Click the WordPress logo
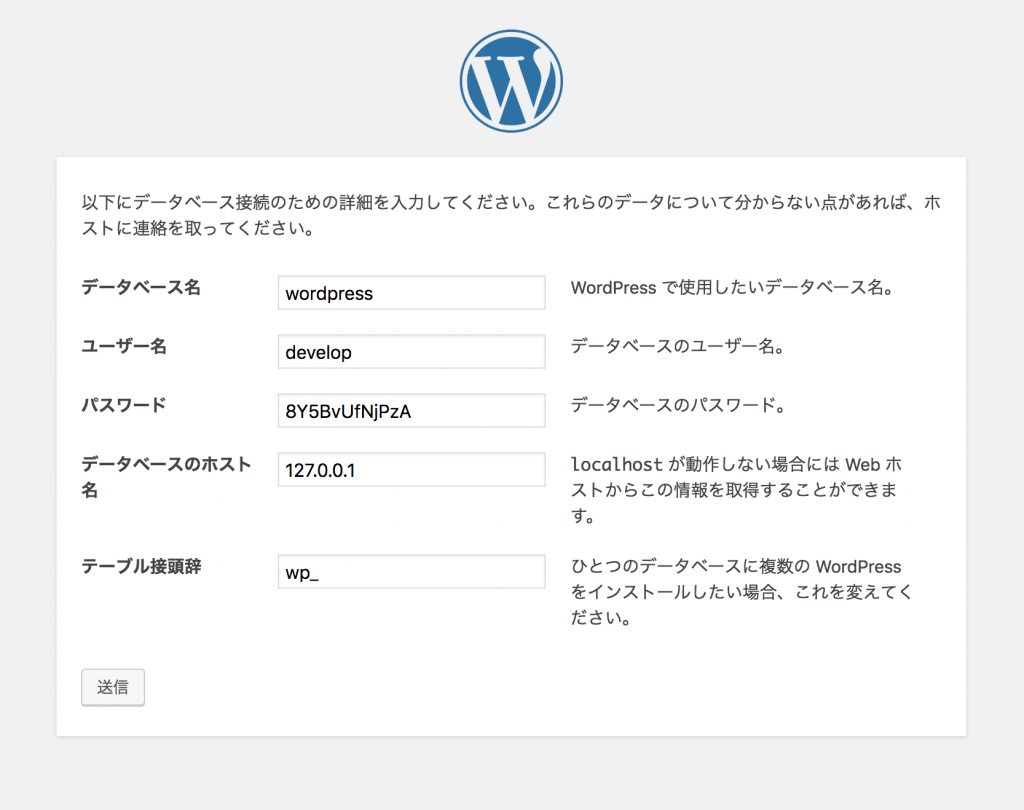Viewport: 1024px width, 810px height. (x=511, y=81)
